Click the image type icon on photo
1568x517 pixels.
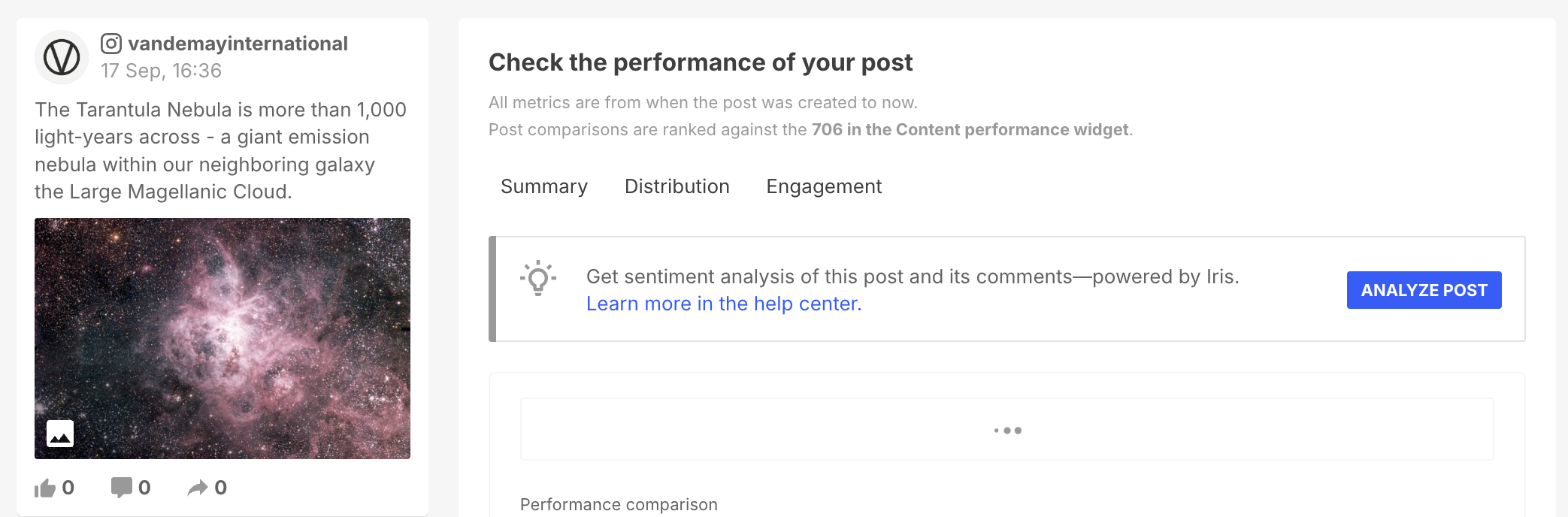point(60,434)
